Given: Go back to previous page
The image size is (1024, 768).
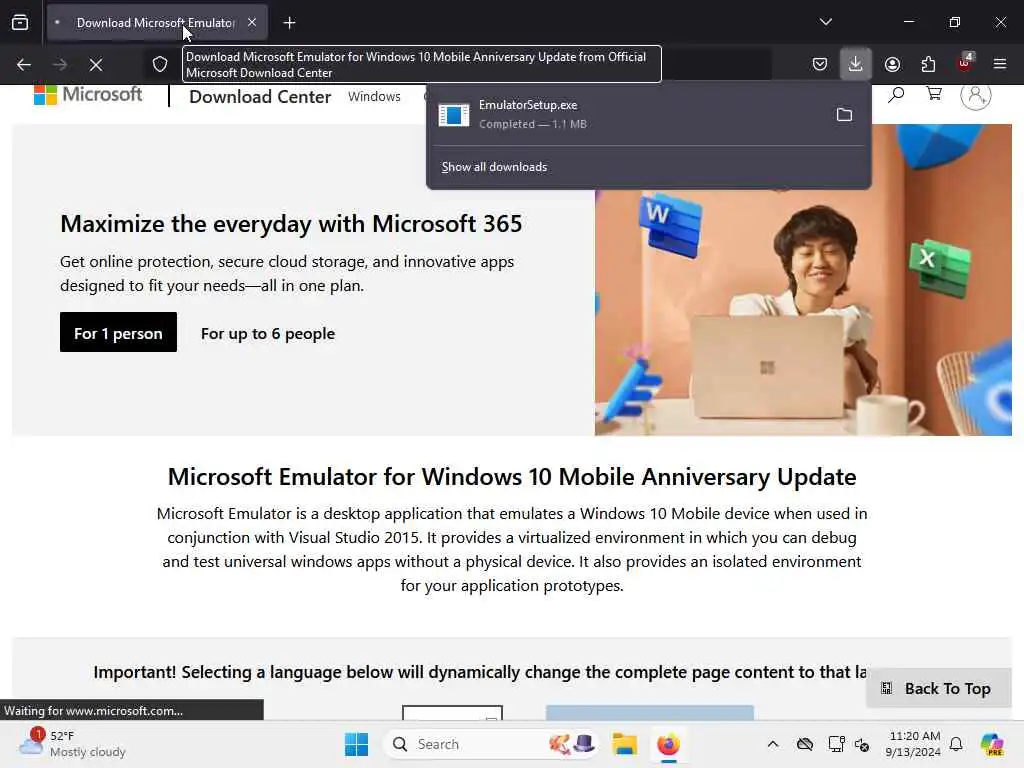Looking at the screenshot, I should coord(24,65).
